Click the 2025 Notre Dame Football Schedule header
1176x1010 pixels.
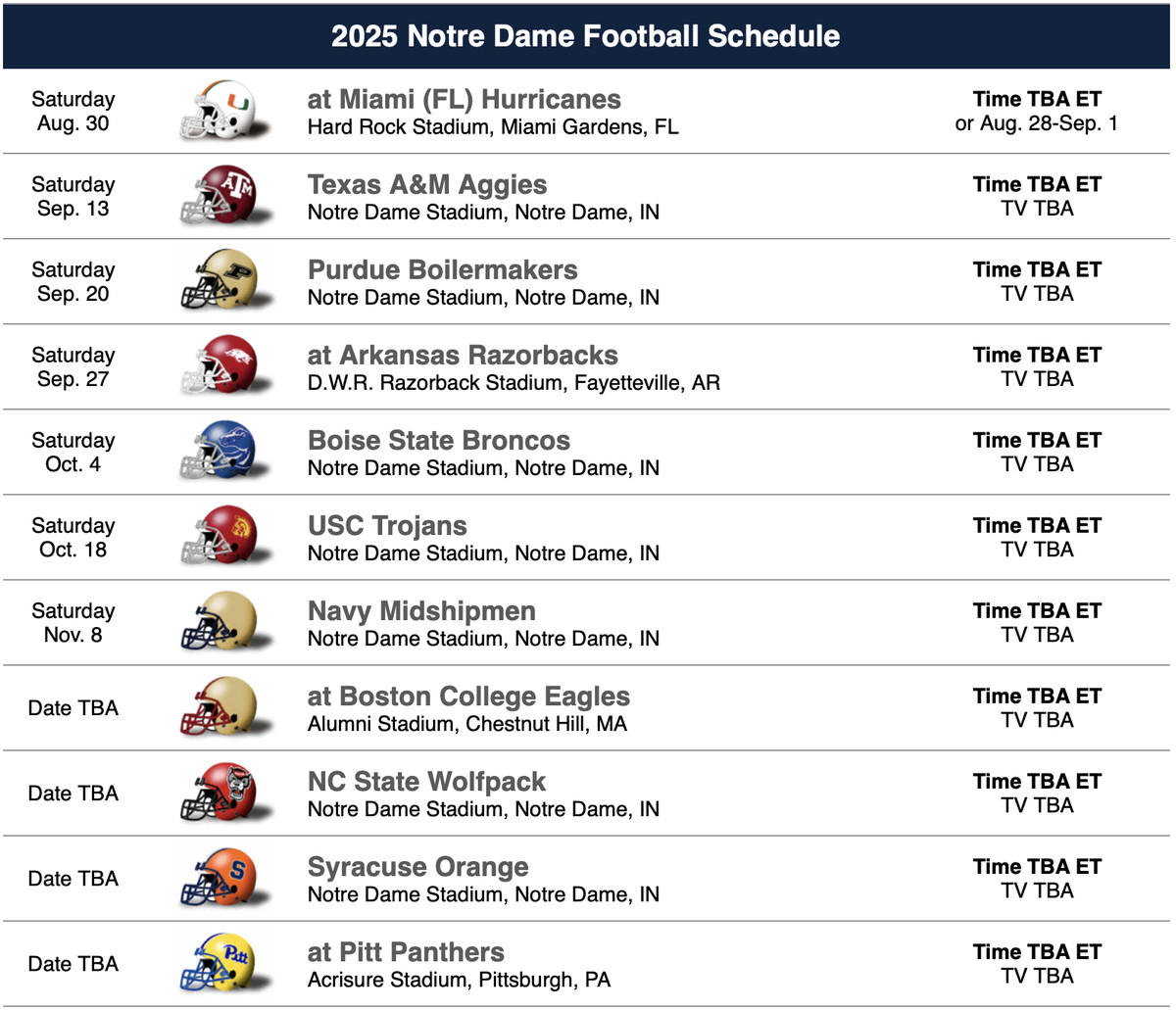pos(586,36)
